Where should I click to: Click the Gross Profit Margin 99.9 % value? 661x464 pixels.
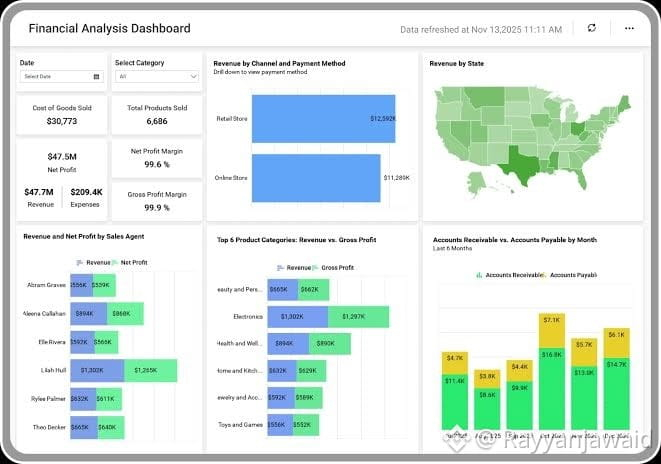tap(157, 208)
